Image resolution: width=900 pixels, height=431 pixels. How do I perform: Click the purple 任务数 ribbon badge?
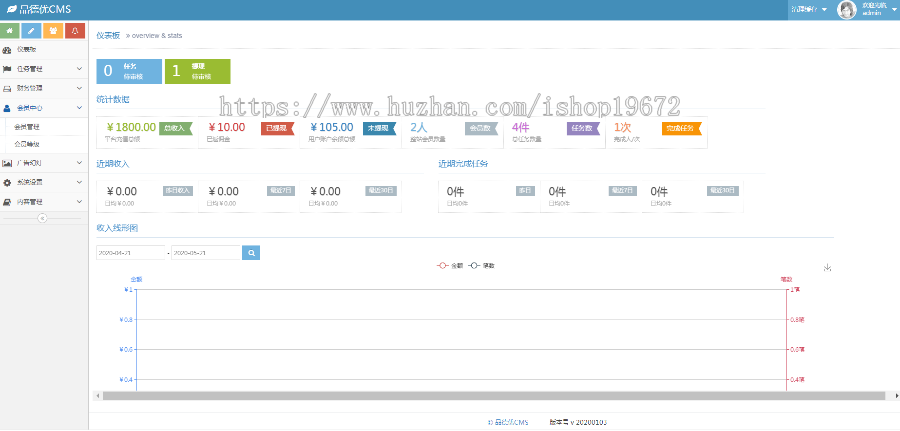coord(583,129)
